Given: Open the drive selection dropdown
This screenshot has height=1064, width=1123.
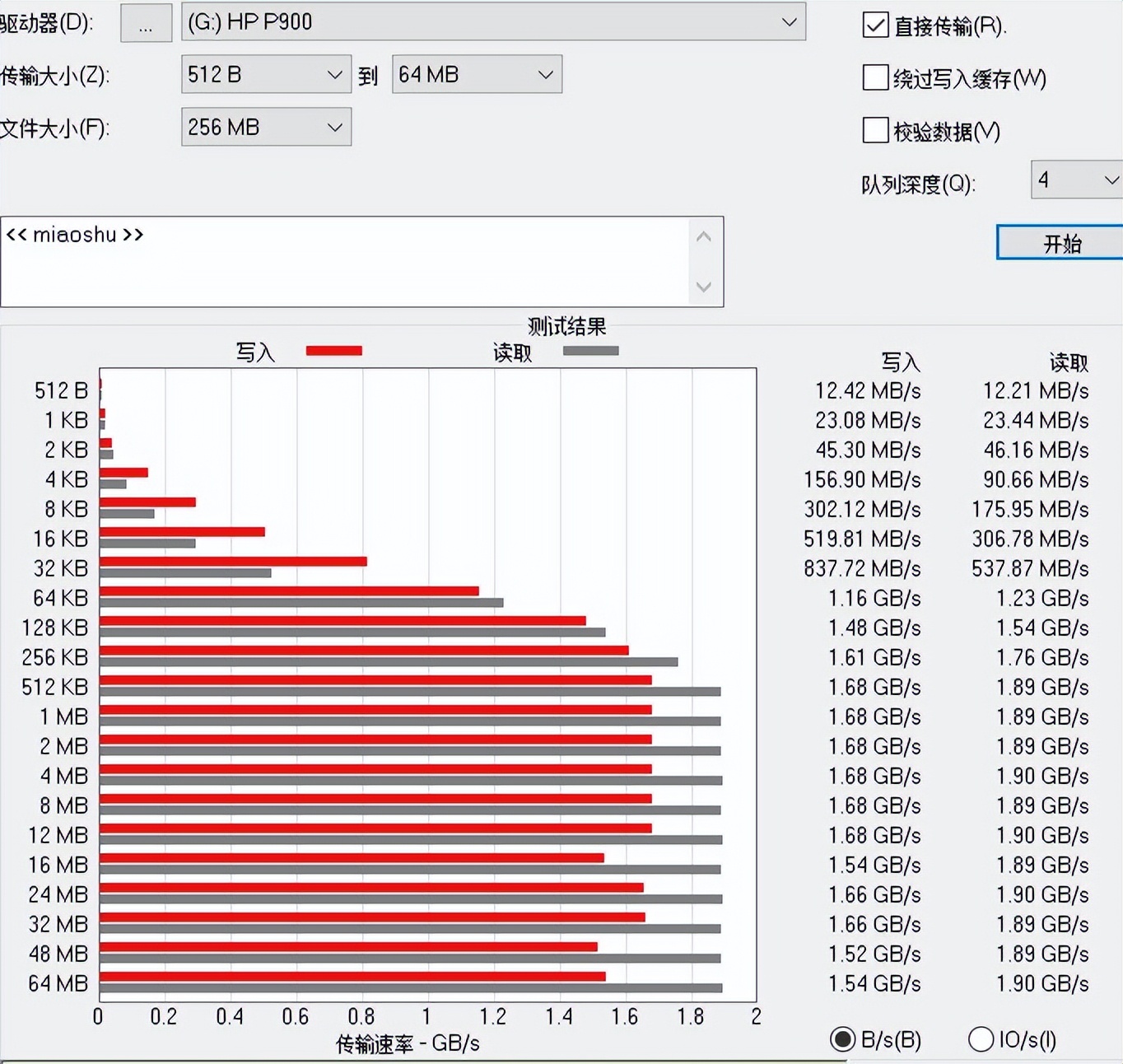Looking at the screenshot, I should pyautogui.click(x=790, y=22).
